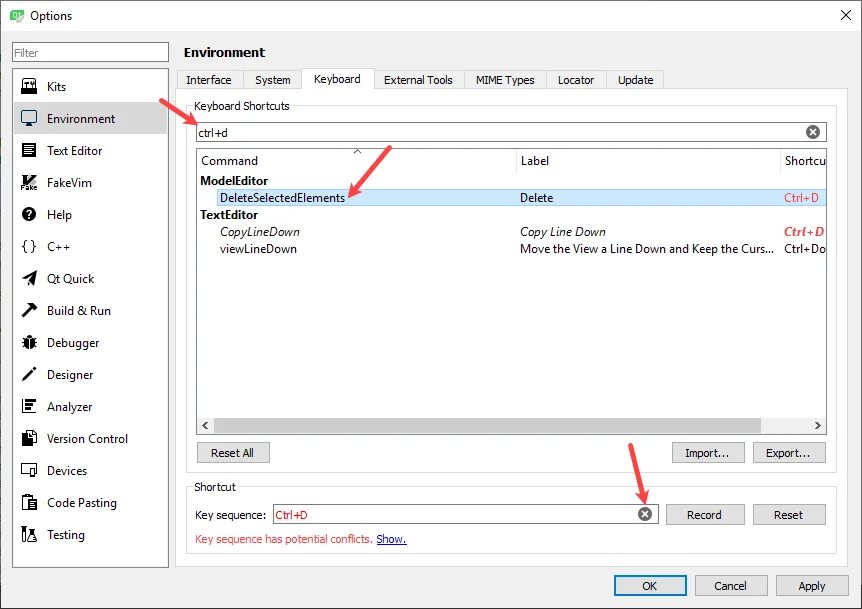Click the Reset All button
Viewport: 862px width, 609px height.
(233, 452)
